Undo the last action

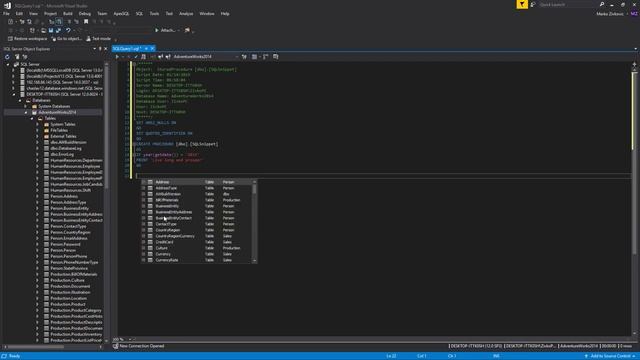pyautogui.click(x=68, y=30)
